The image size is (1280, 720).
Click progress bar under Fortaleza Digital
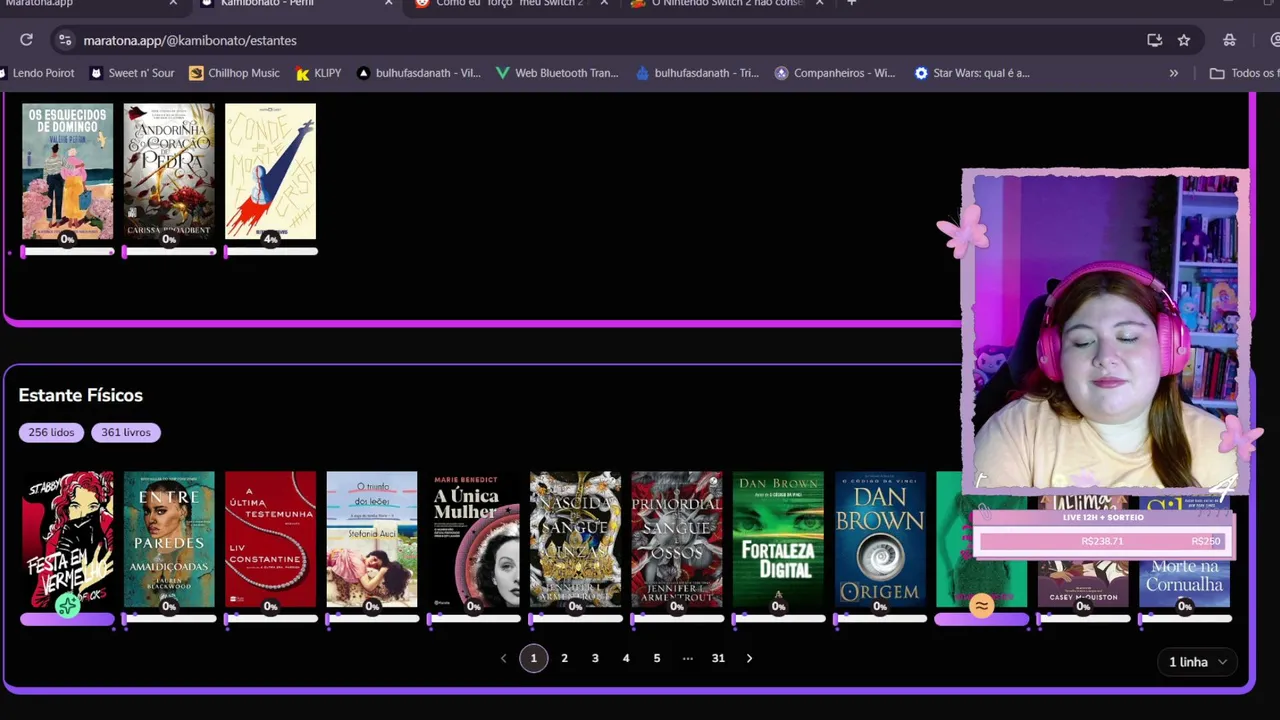click(779, 619)
